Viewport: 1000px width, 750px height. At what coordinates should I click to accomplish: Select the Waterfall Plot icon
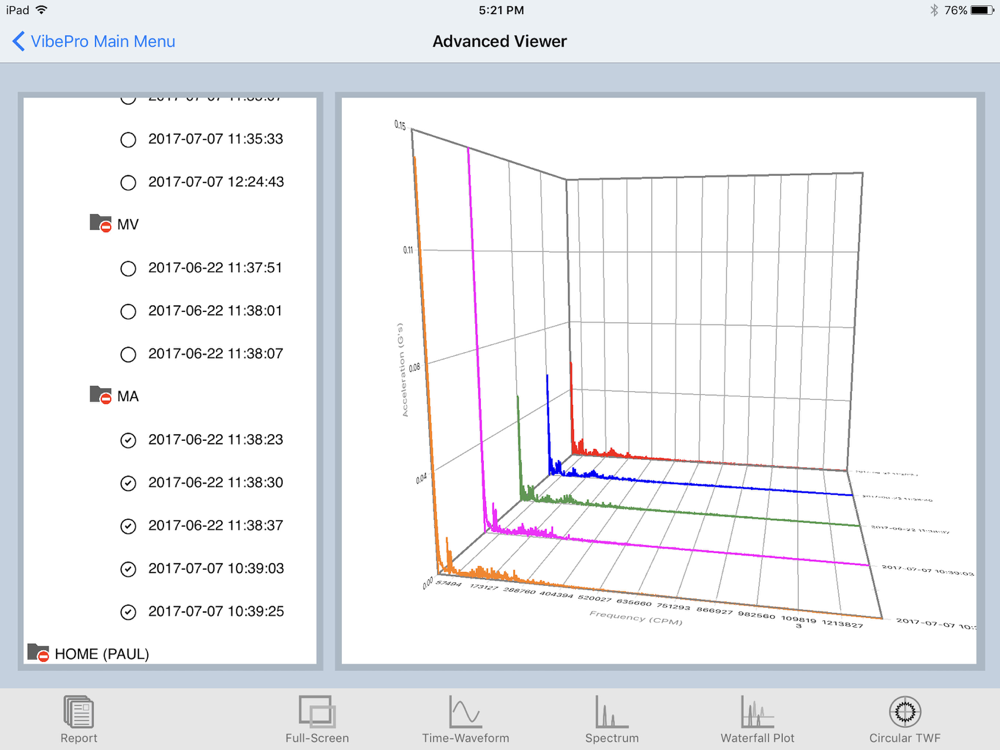coord(757,712)
